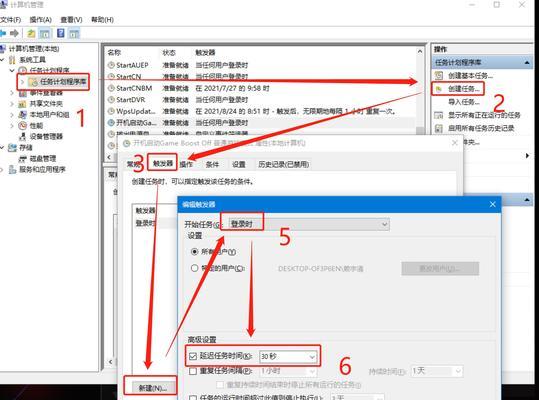Select the 特定的用户 radio button
The height and width of the screenshot is (400, 539).
[x=194, y=268]
